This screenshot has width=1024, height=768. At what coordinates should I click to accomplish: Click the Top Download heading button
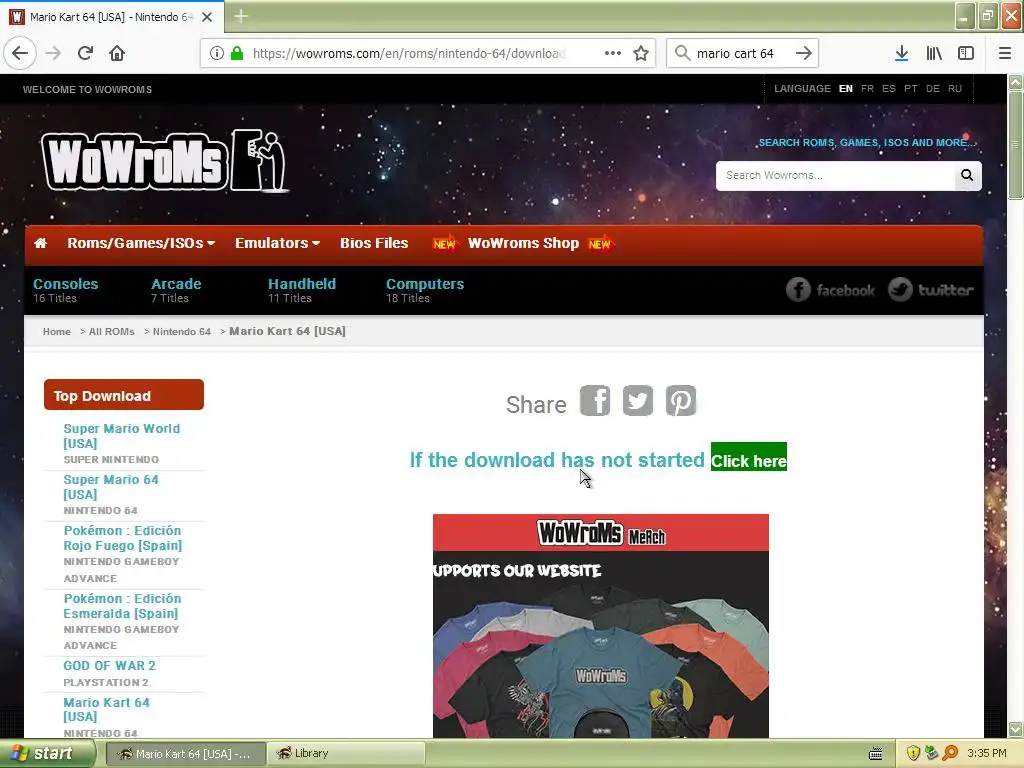pyautogui.click(x=124, y=395)
